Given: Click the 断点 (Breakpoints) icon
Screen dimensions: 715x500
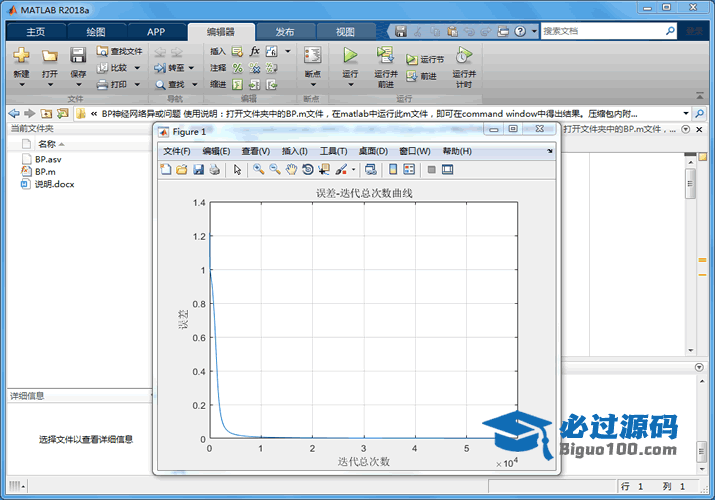Looking at the screenshot, I should tap(312, 55).
